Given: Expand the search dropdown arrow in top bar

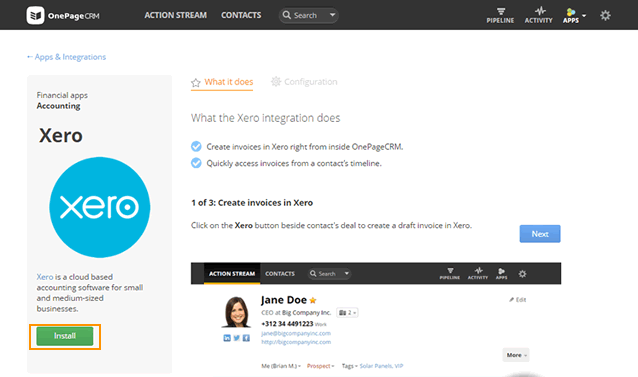Looking at the screenshot, I should point(332,15).
